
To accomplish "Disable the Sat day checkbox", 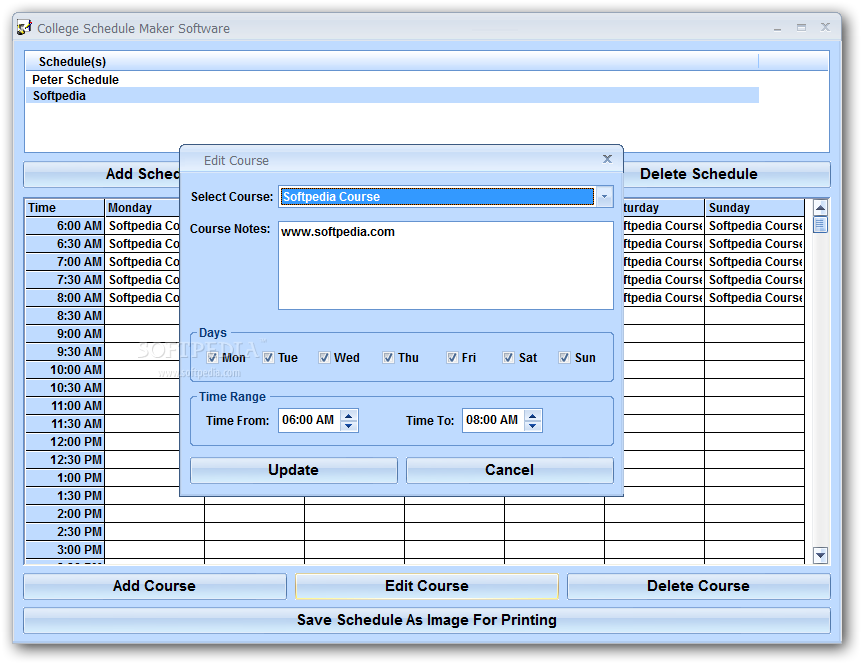I will coord(508,358).
